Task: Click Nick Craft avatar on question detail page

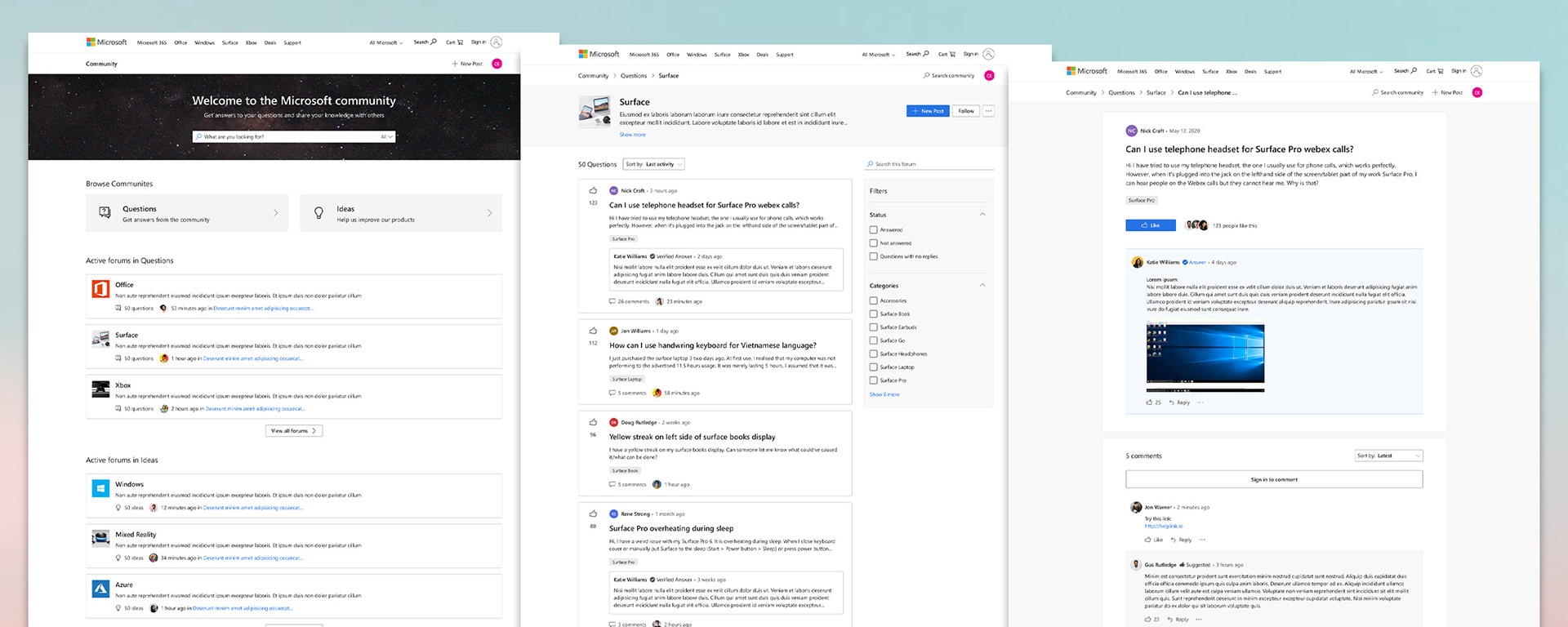Action: (x=1131, y=131)
